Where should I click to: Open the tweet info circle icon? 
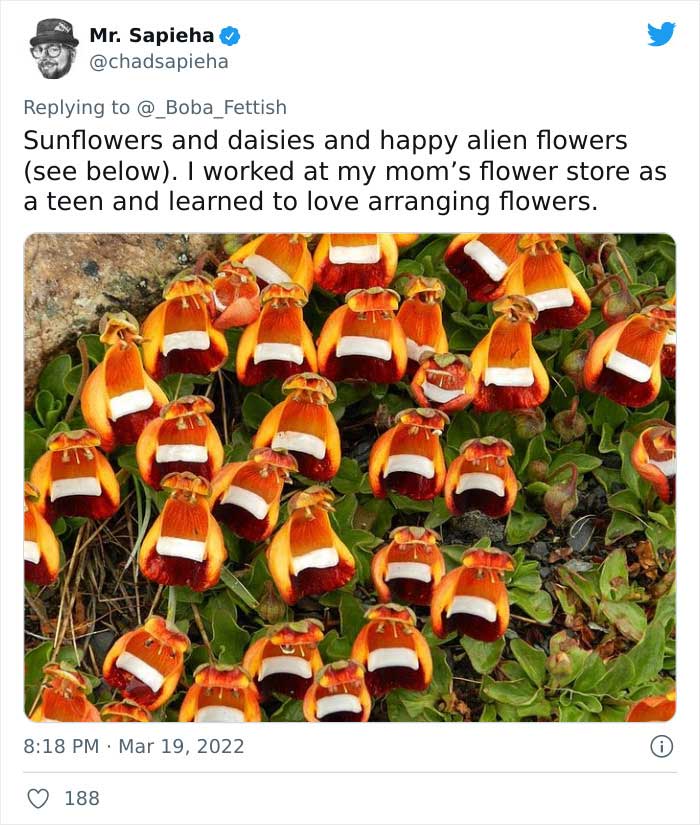coord(662,747)
